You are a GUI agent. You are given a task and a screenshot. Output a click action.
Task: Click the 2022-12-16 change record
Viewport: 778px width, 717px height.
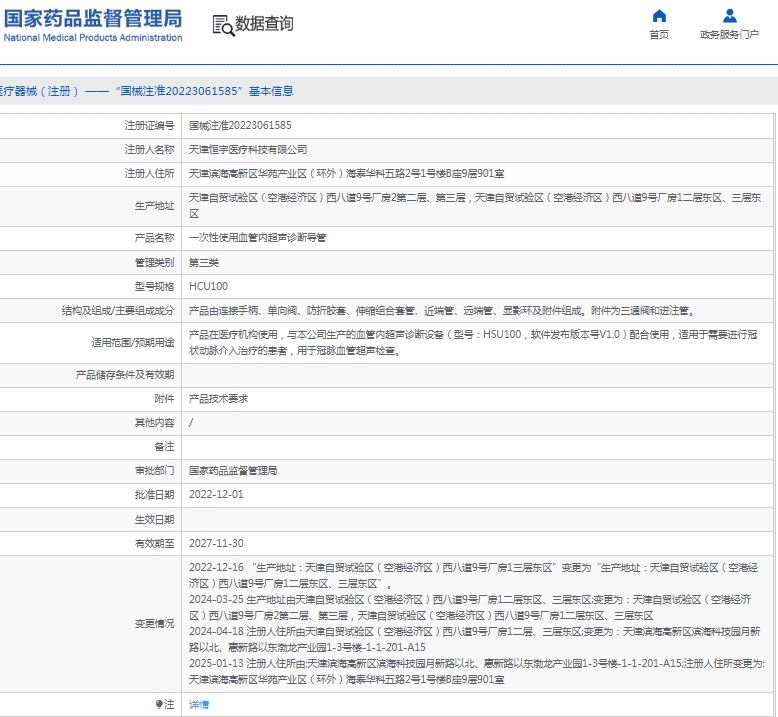[473, 575]
